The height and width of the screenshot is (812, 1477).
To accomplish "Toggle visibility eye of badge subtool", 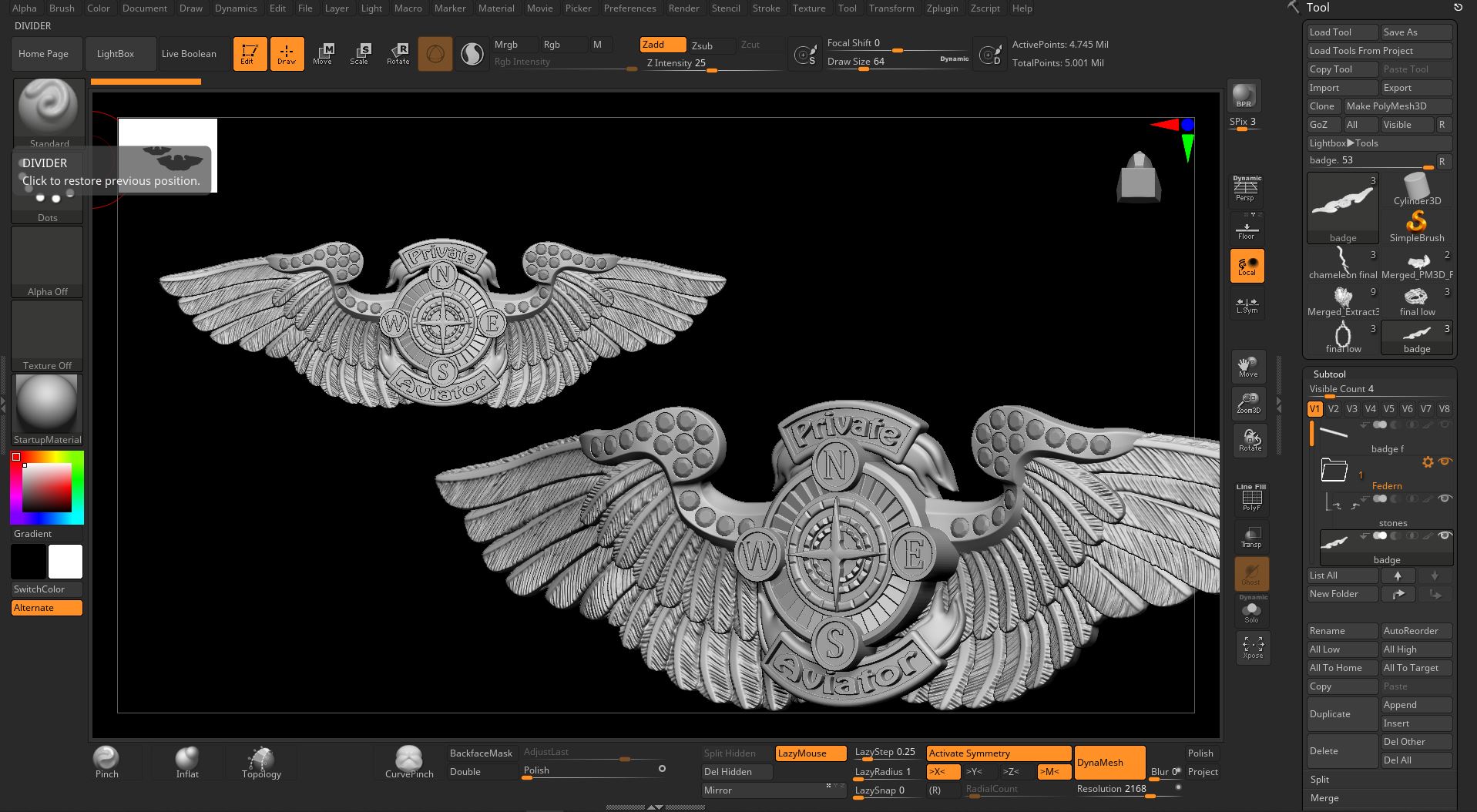I will pyautogui.click(x=1445, y=535).
